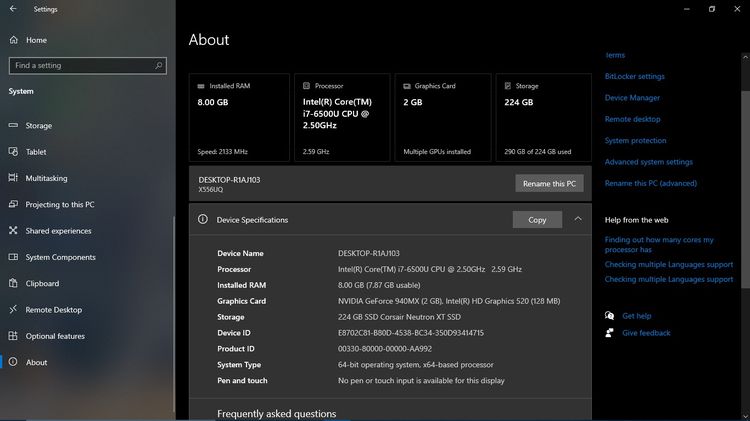Click the Get help link

(x=636, y=316)
